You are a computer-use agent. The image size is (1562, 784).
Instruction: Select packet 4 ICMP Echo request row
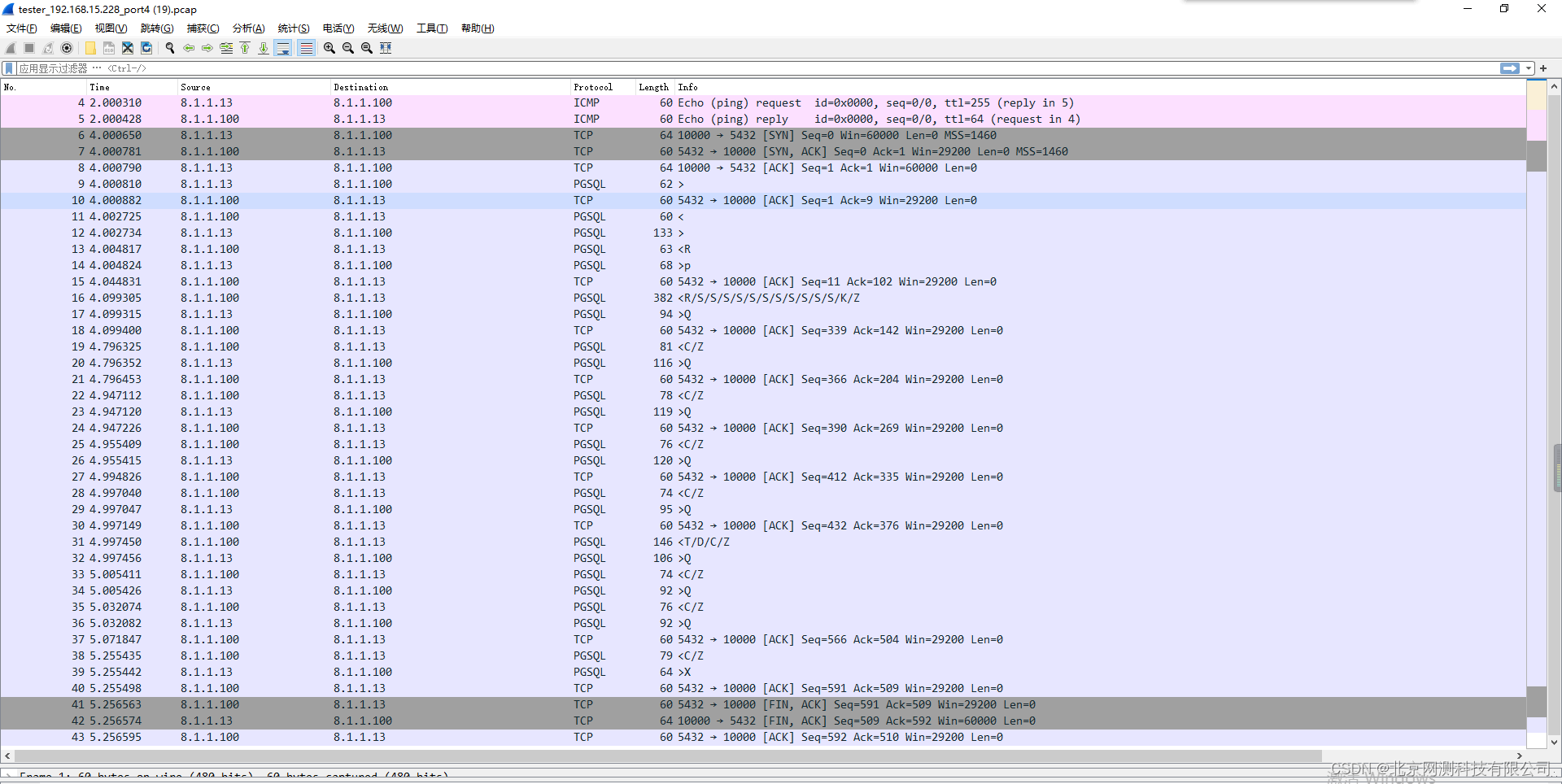763,103
